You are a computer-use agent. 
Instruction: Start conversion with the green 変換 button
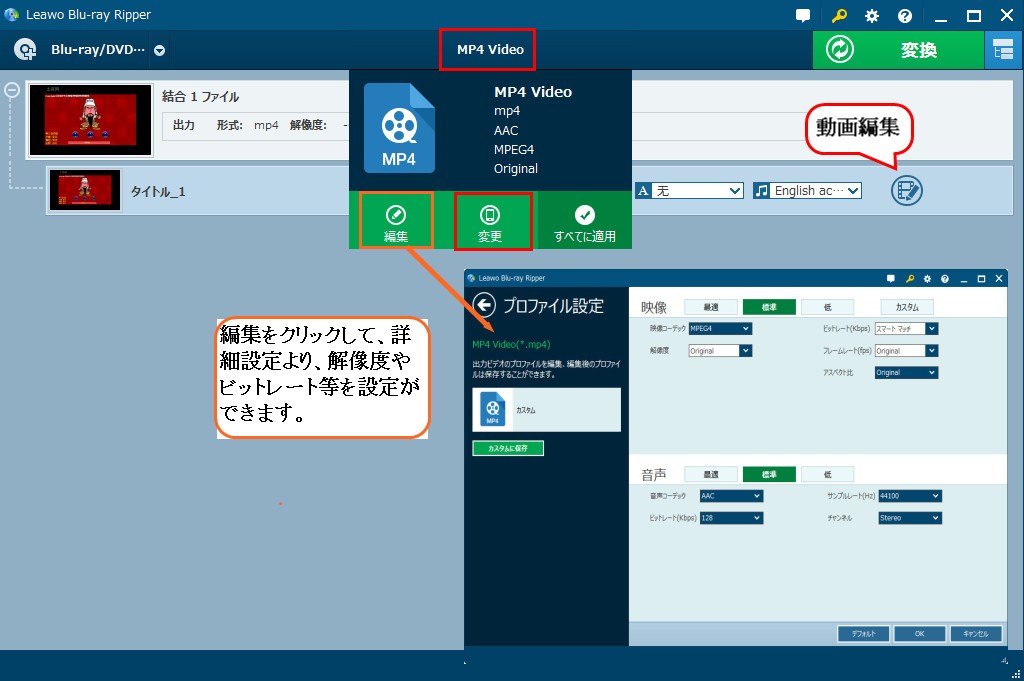(x=898, y=50)
